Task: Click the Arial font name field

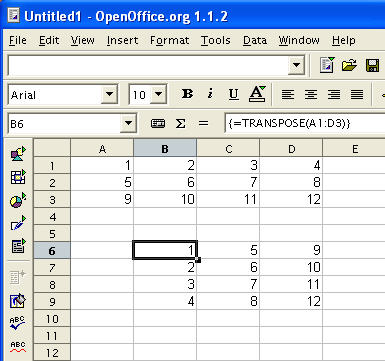Action: [55, 95]
